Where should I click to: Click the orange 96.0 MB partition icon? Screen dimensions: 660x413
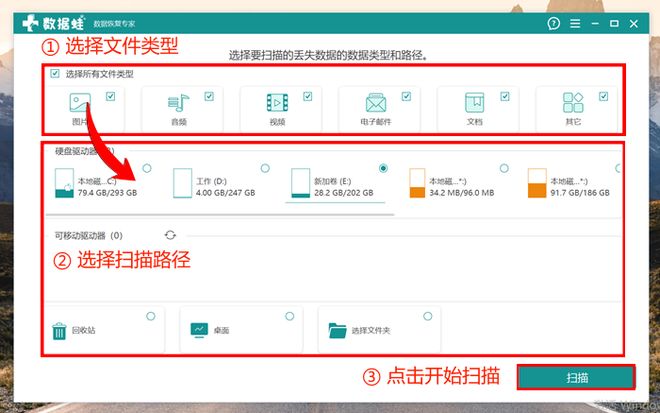click(417, 183)
